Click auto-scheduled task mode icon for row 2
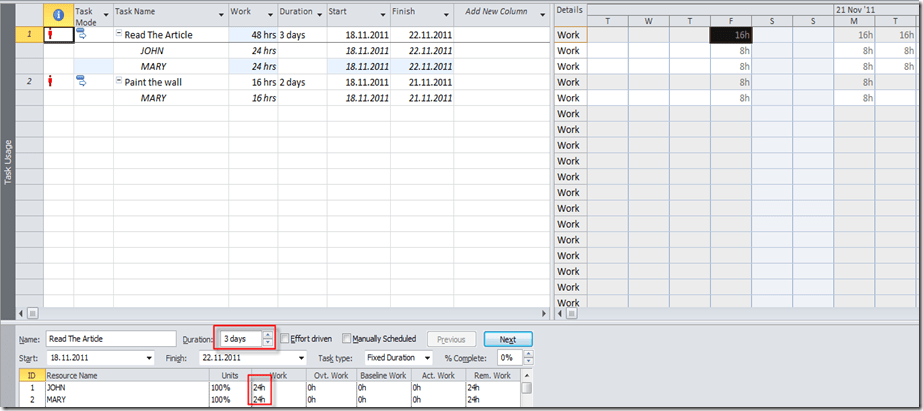Viewport: 923px width, 411px height. [x=82, y=82]
